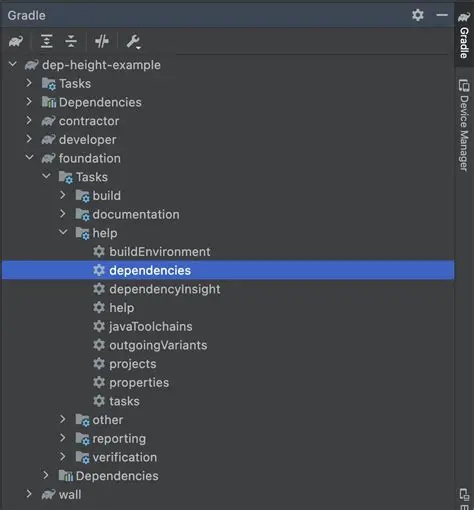Click the Gradle panel title

coord(26,15)
